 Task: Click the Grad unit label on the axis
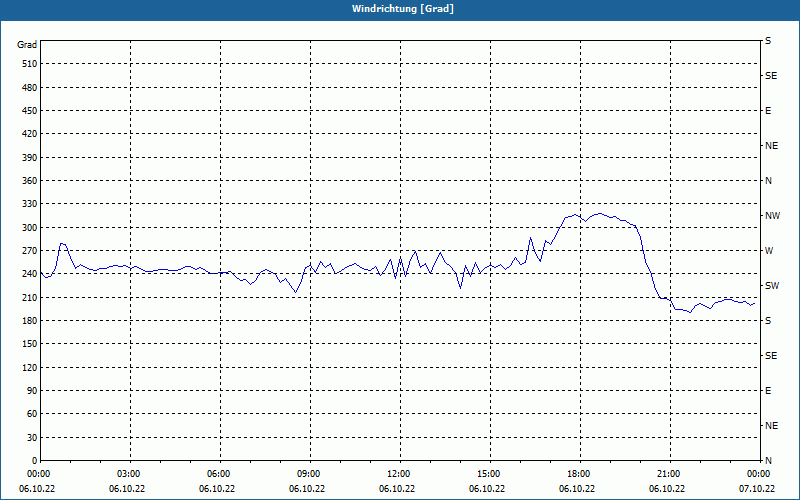[x=27, y=45]
